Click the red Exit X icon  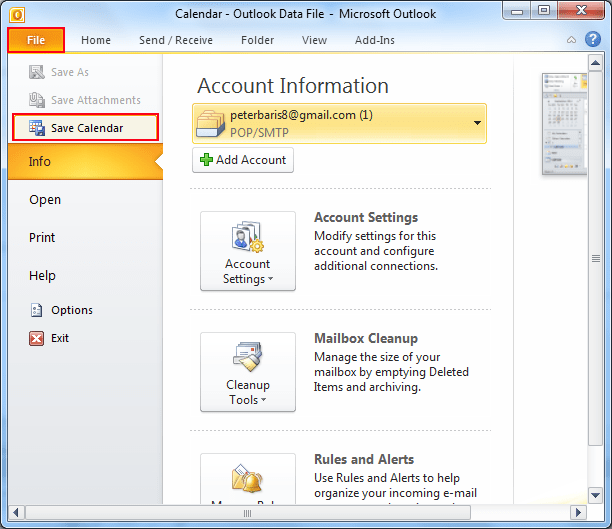click(36, 338)
